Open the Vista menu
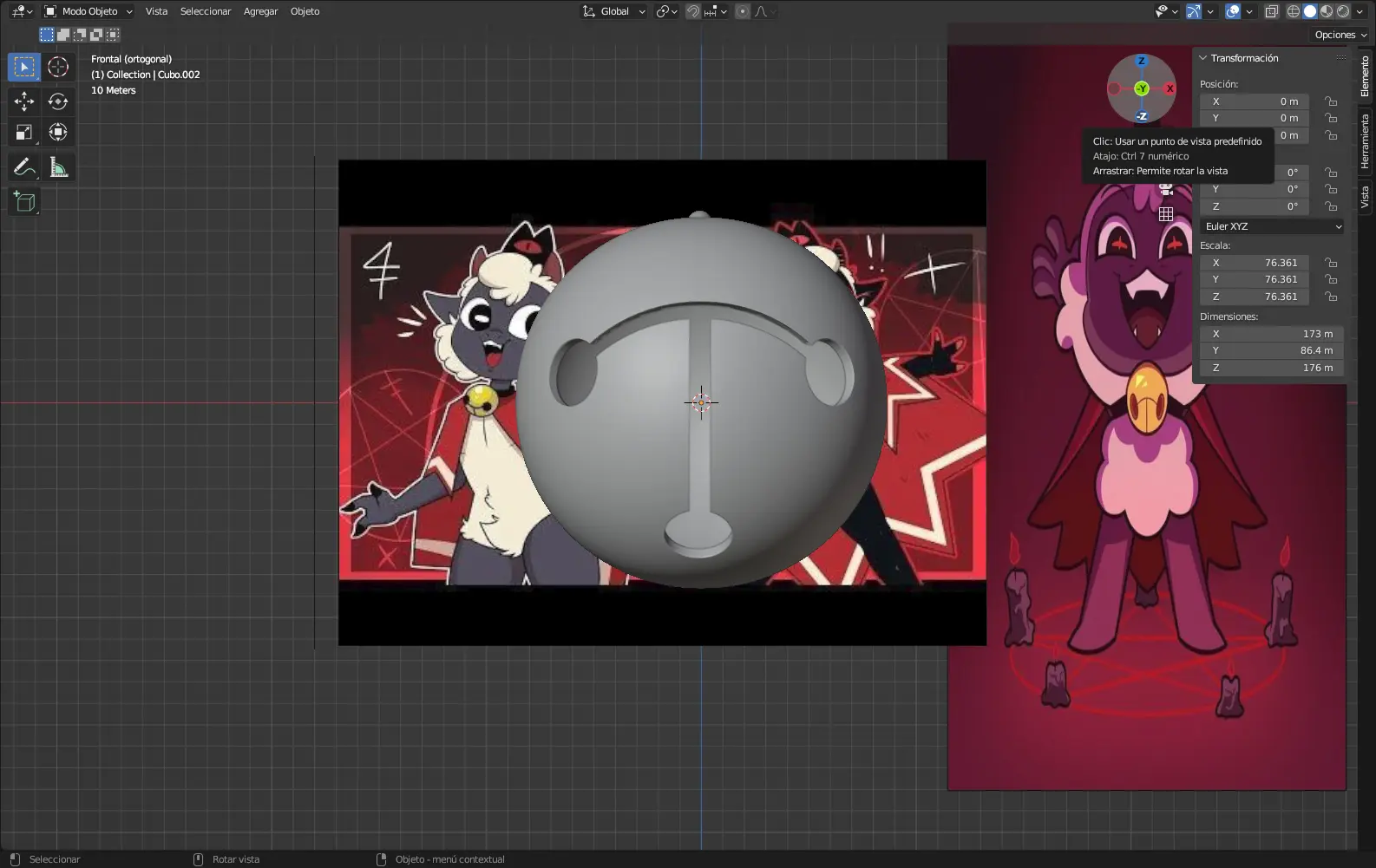 click(x=156, y=11)
